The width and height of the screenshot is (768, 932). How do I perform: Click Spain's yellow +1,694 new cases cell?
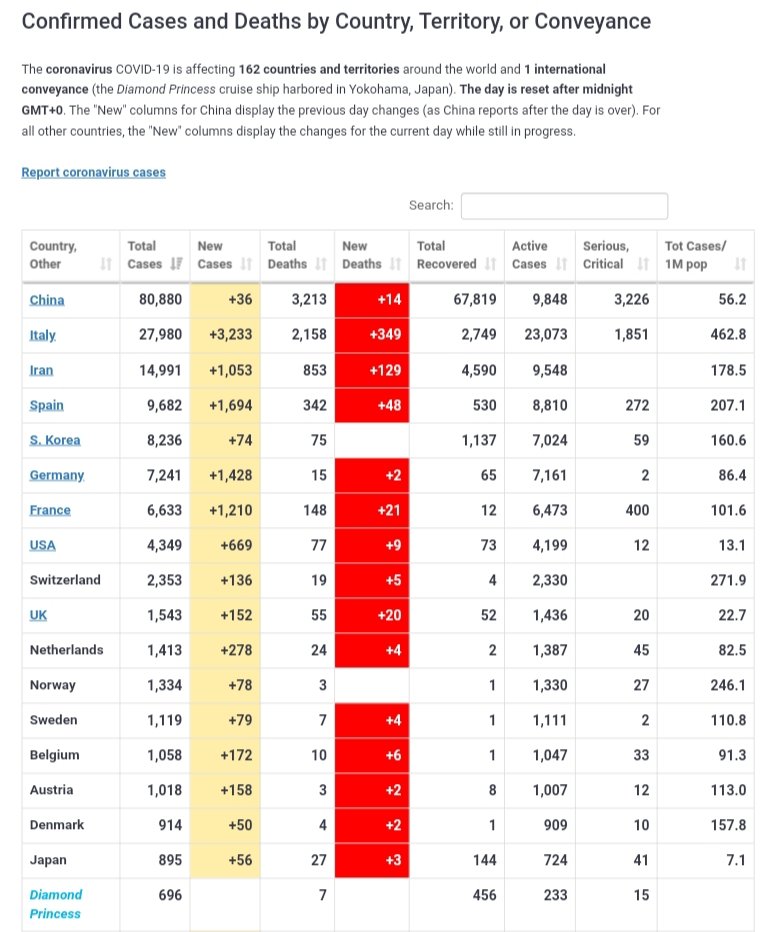point(225,405)
